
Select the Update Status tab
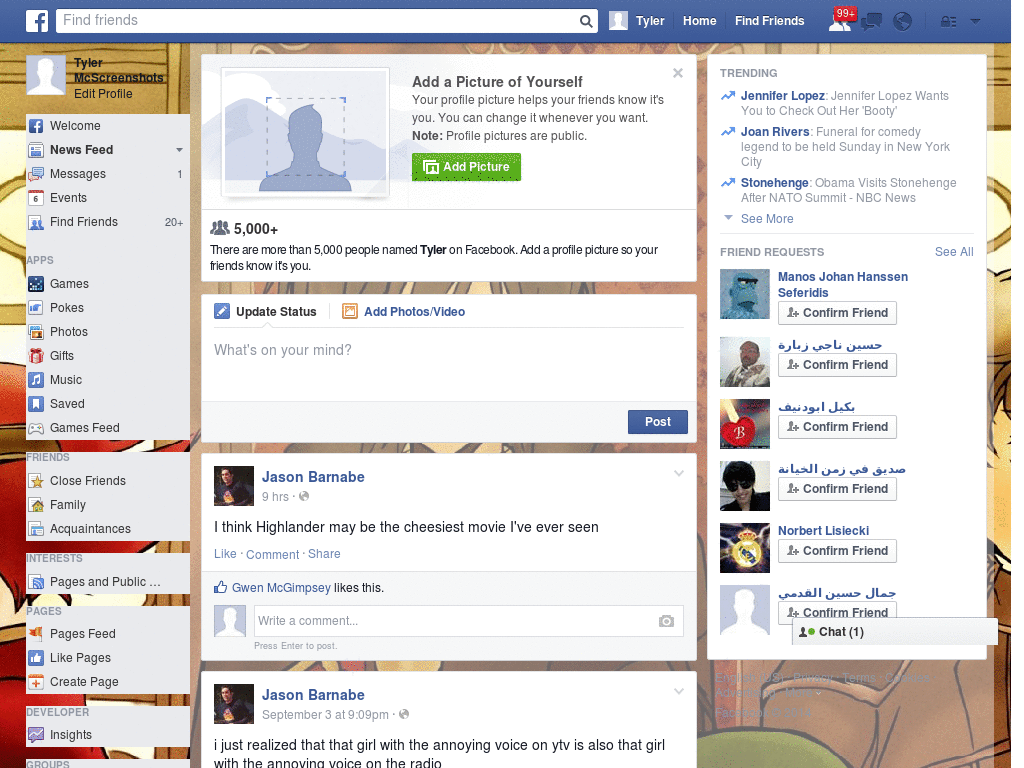266,312
